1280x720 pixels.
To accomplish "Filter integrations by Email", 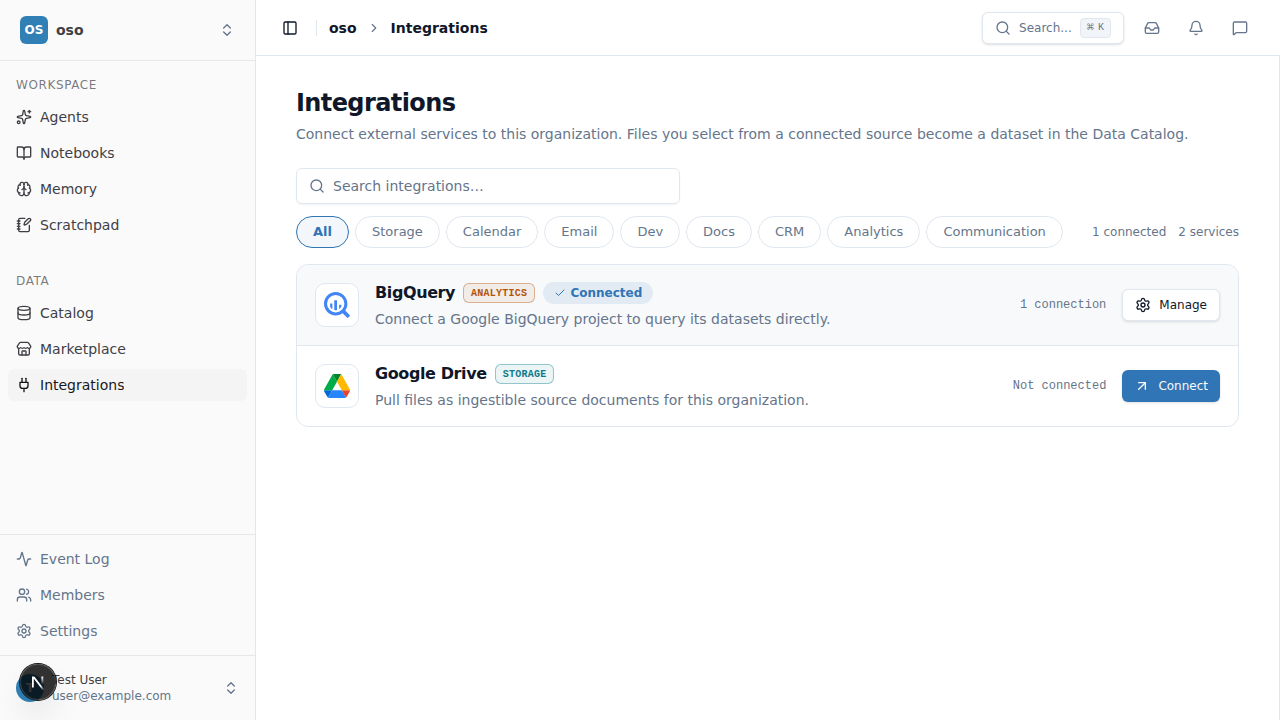I will (579, 232).
